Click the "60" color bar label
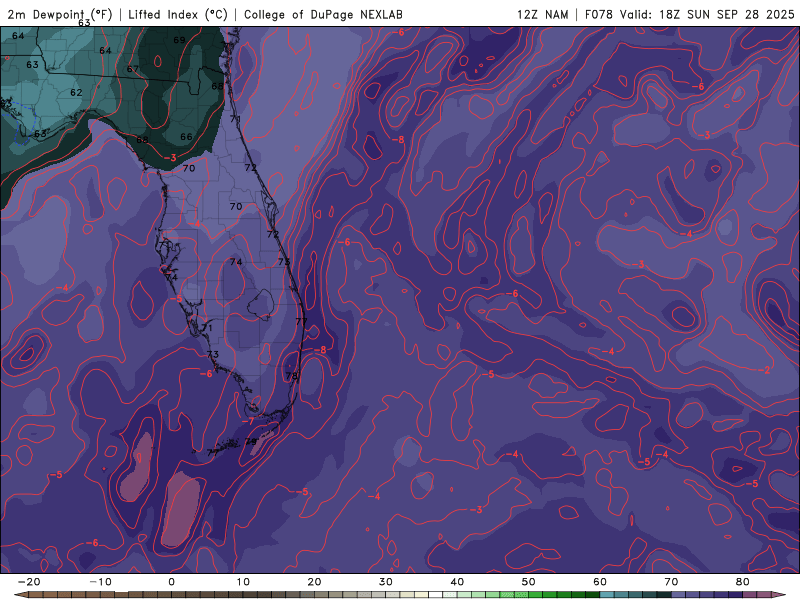 [600, 582]
